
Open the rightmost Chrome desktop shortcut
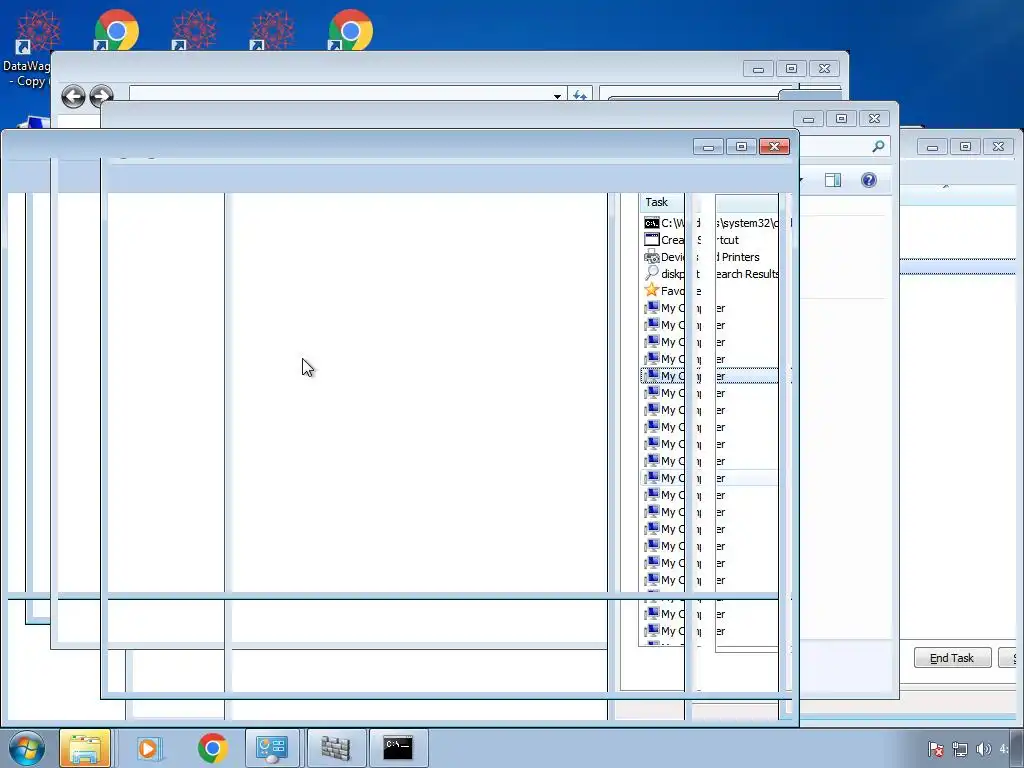(x=351, y=30)
